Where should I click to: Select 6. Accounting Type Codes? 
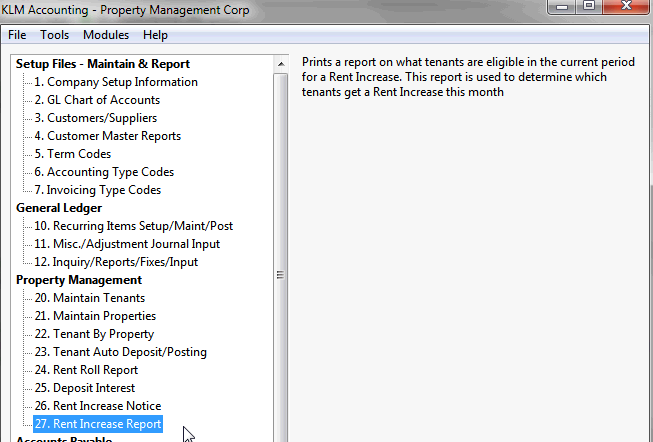104,172
